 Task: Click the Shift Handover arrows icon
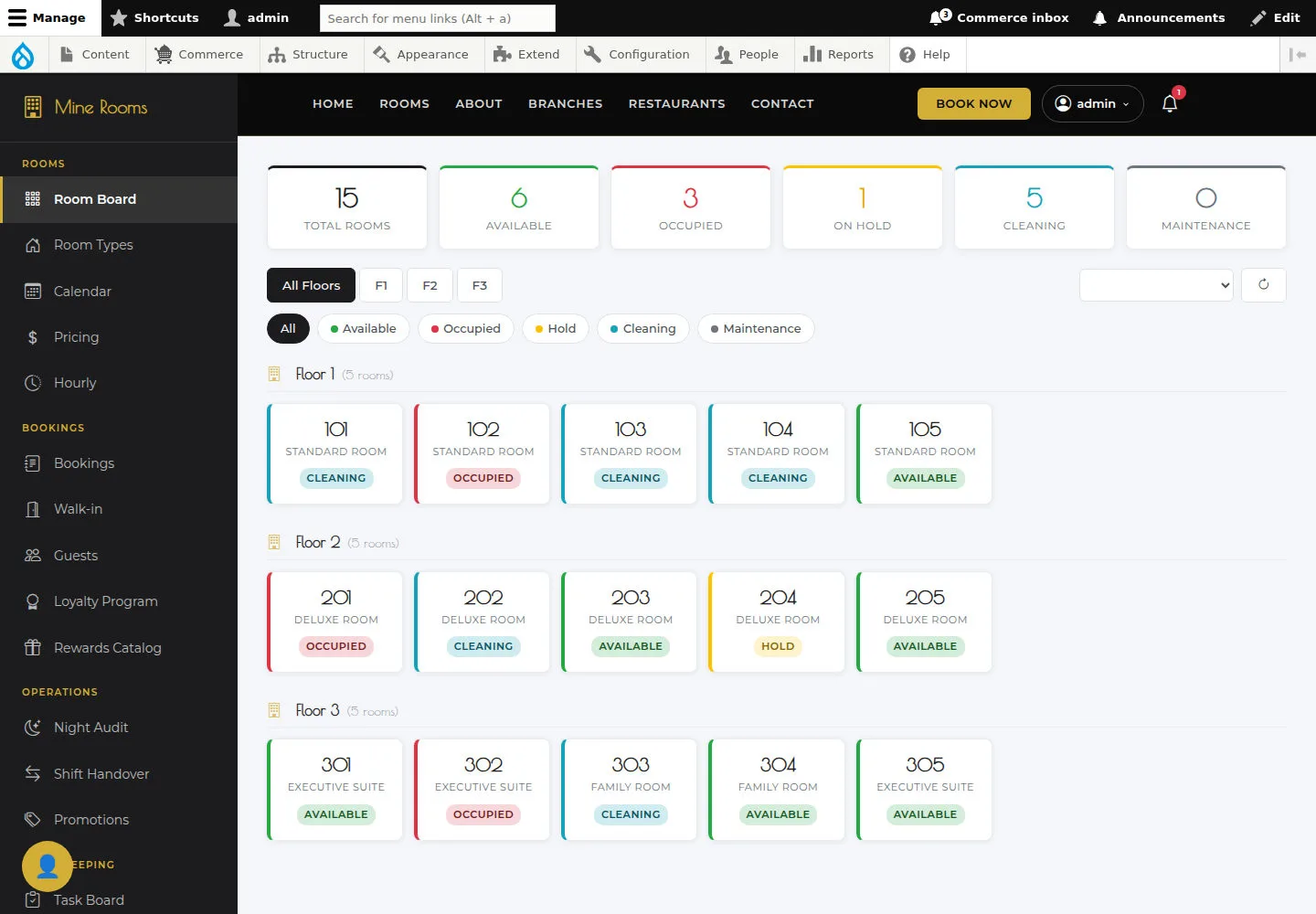click(33, 774)
